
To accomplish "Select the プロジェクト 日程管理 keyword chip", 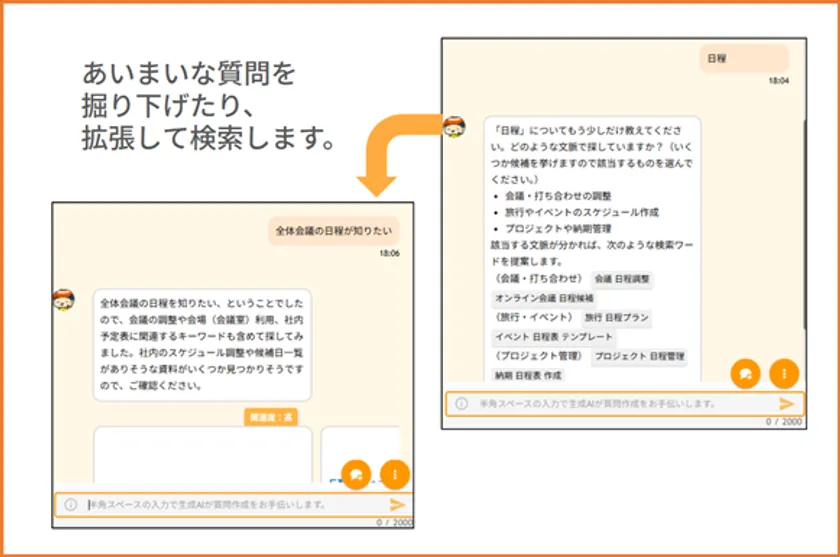I will pyautogui.click(x=640, y=356).
